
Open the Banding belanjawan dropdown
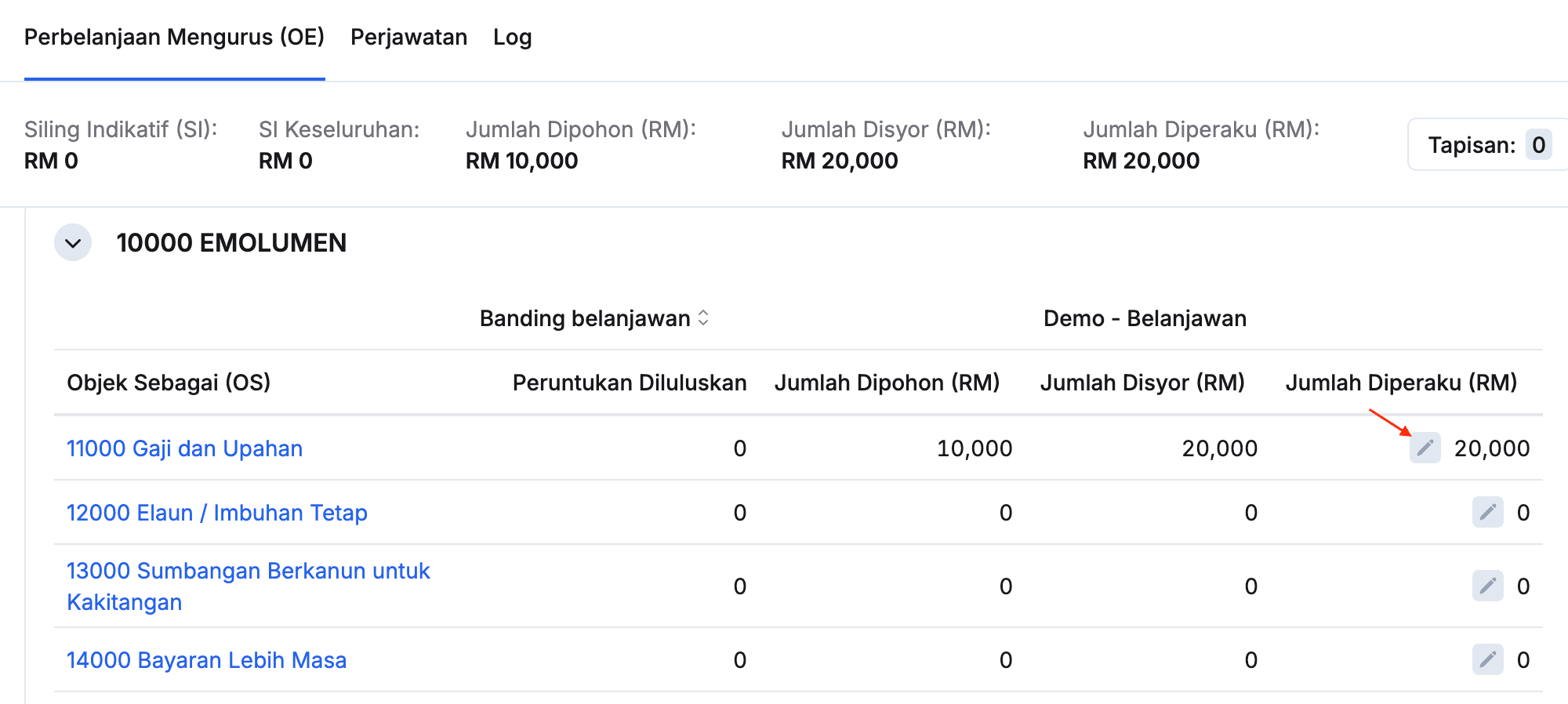(585, 318)
